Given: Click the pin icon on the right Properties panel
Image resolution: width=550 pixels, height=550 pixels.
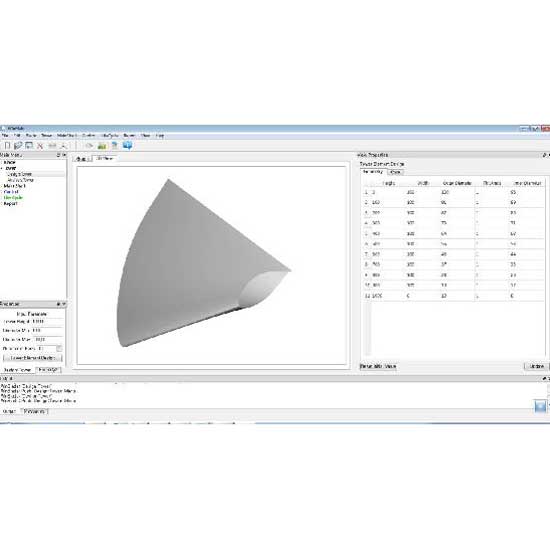Looking at the screenshot, I should (544, 155).
